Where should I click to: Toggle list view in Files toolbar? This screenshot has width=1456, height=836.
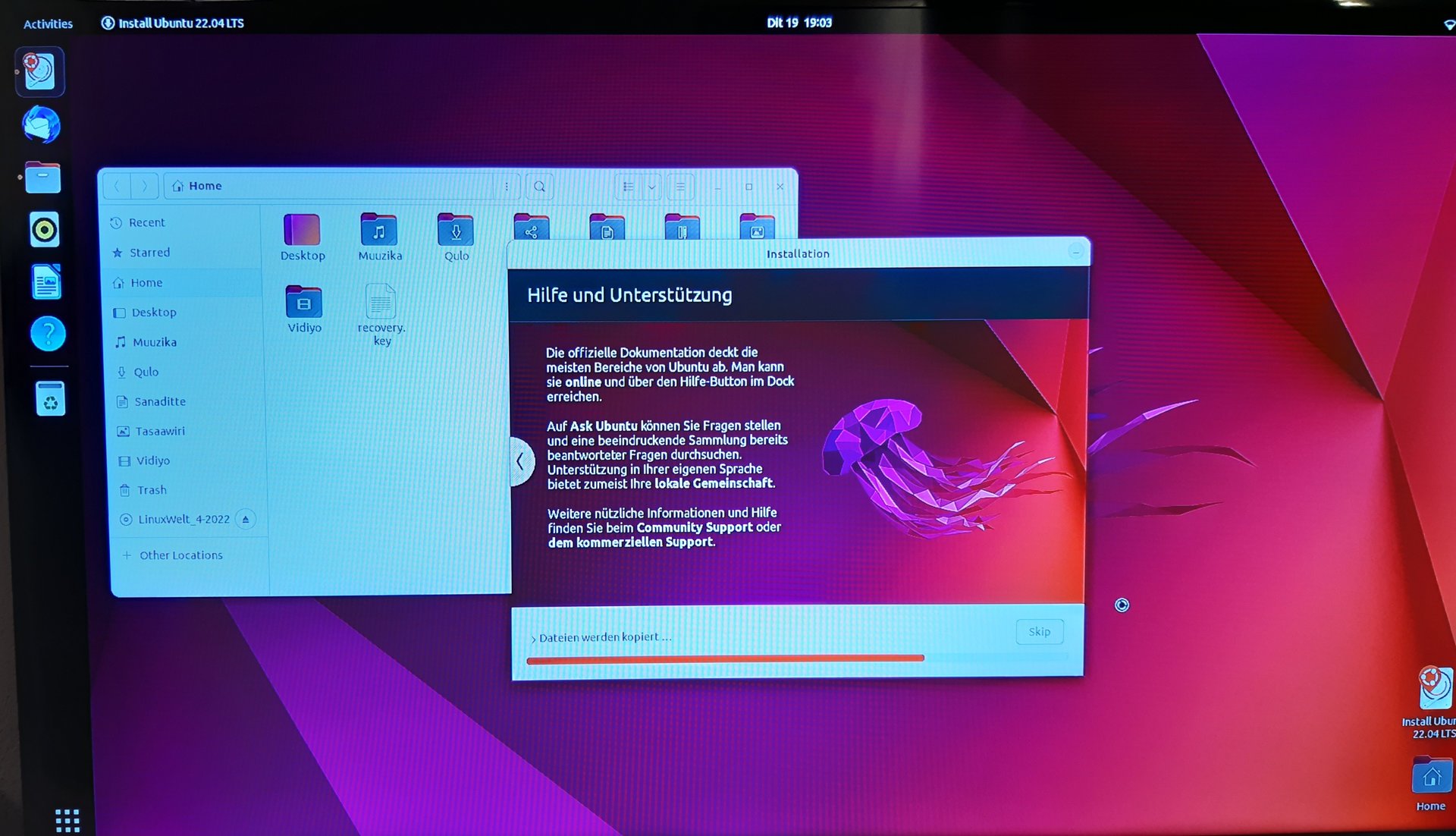[x=628, y=187]
